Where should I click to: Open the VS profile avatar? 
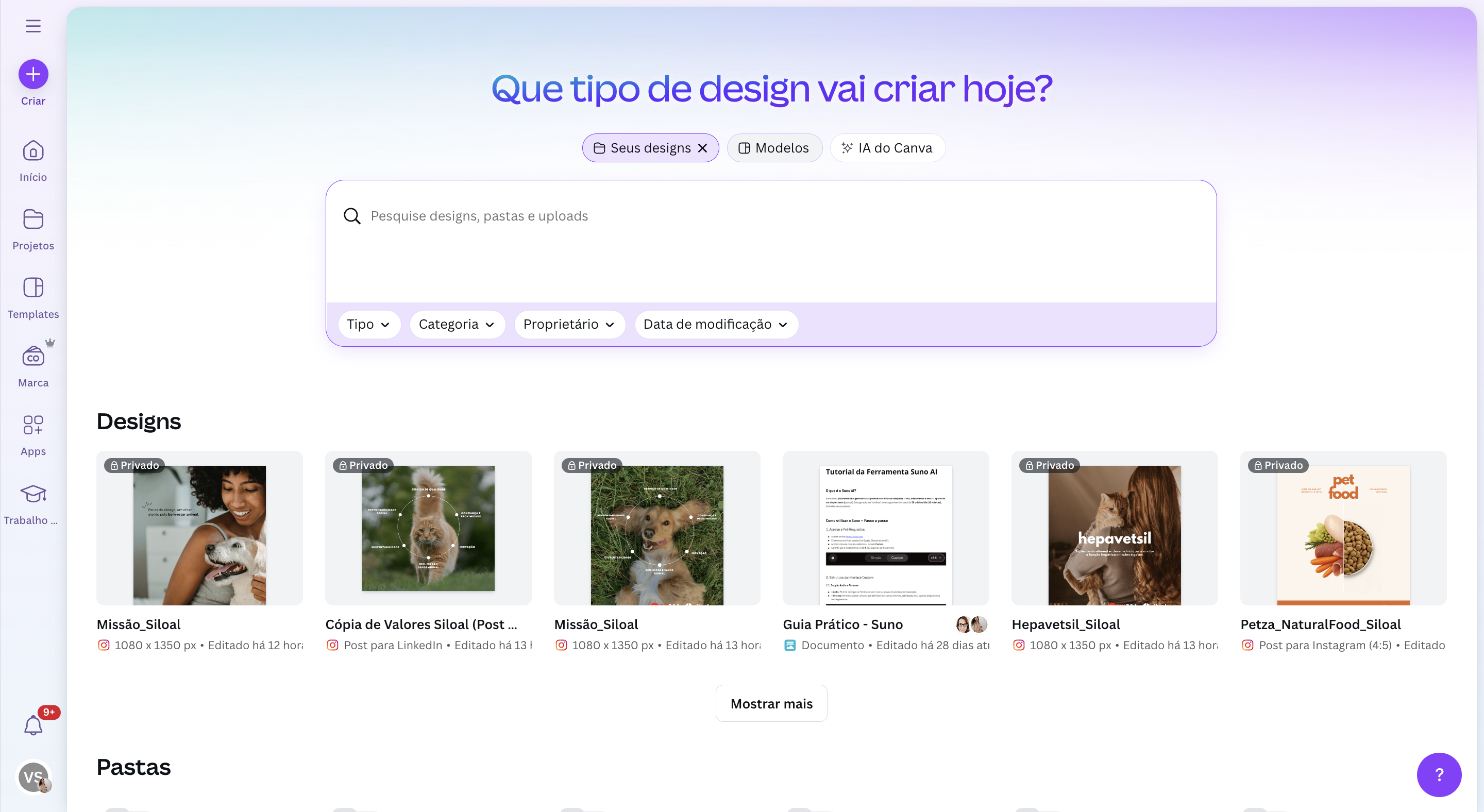(34, 777)
